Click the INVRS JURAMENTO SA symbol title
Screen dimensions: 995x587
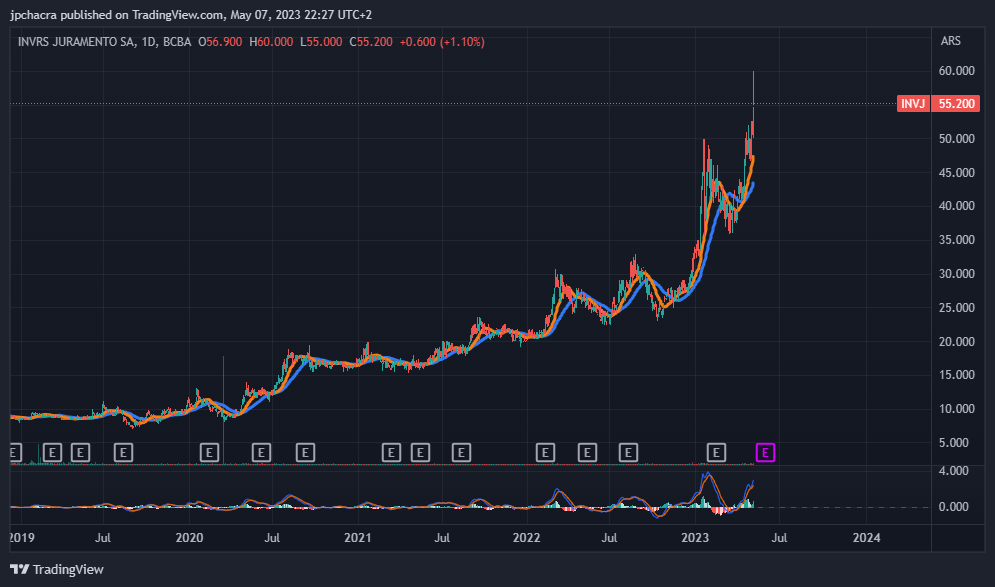76,42
